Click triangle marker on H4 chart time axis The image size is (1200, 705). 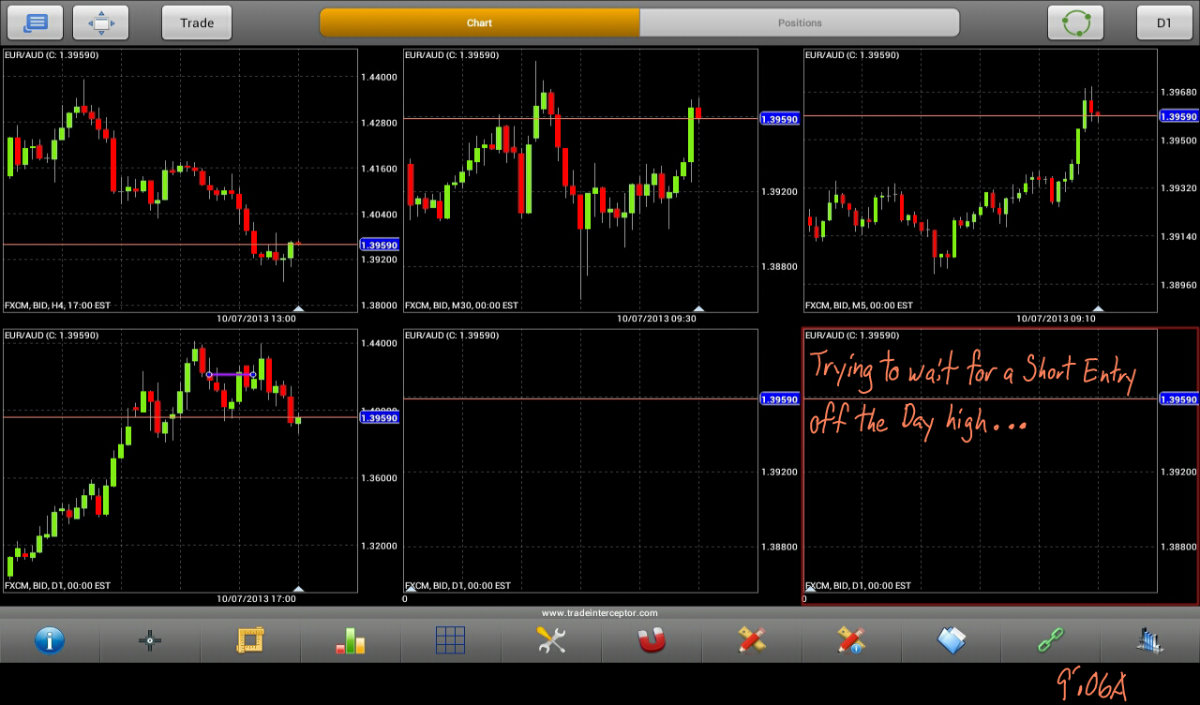click(298, 308)
